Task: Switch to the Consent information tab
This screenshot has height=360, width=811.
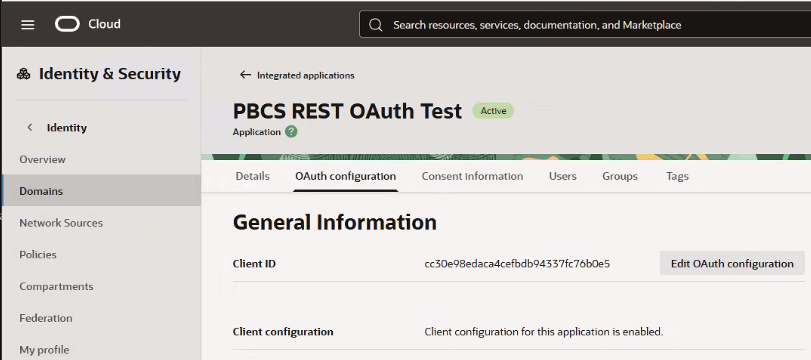Action: pos(472,176)
